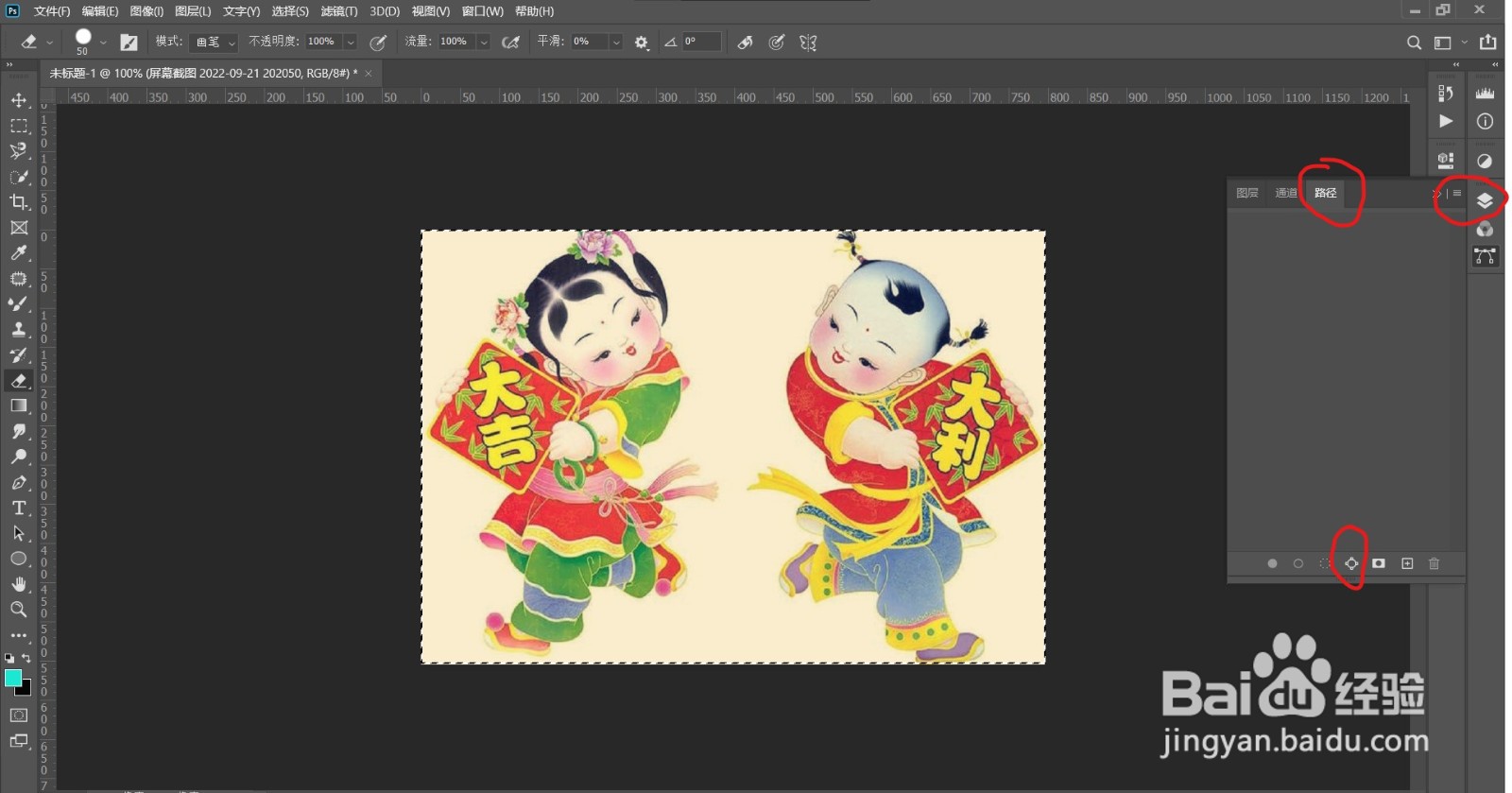Image resolution: width=1512 pixels, height=793 pixels.
Task: Select the Spot Healing Brush tool
Action: tap(19, 279)
